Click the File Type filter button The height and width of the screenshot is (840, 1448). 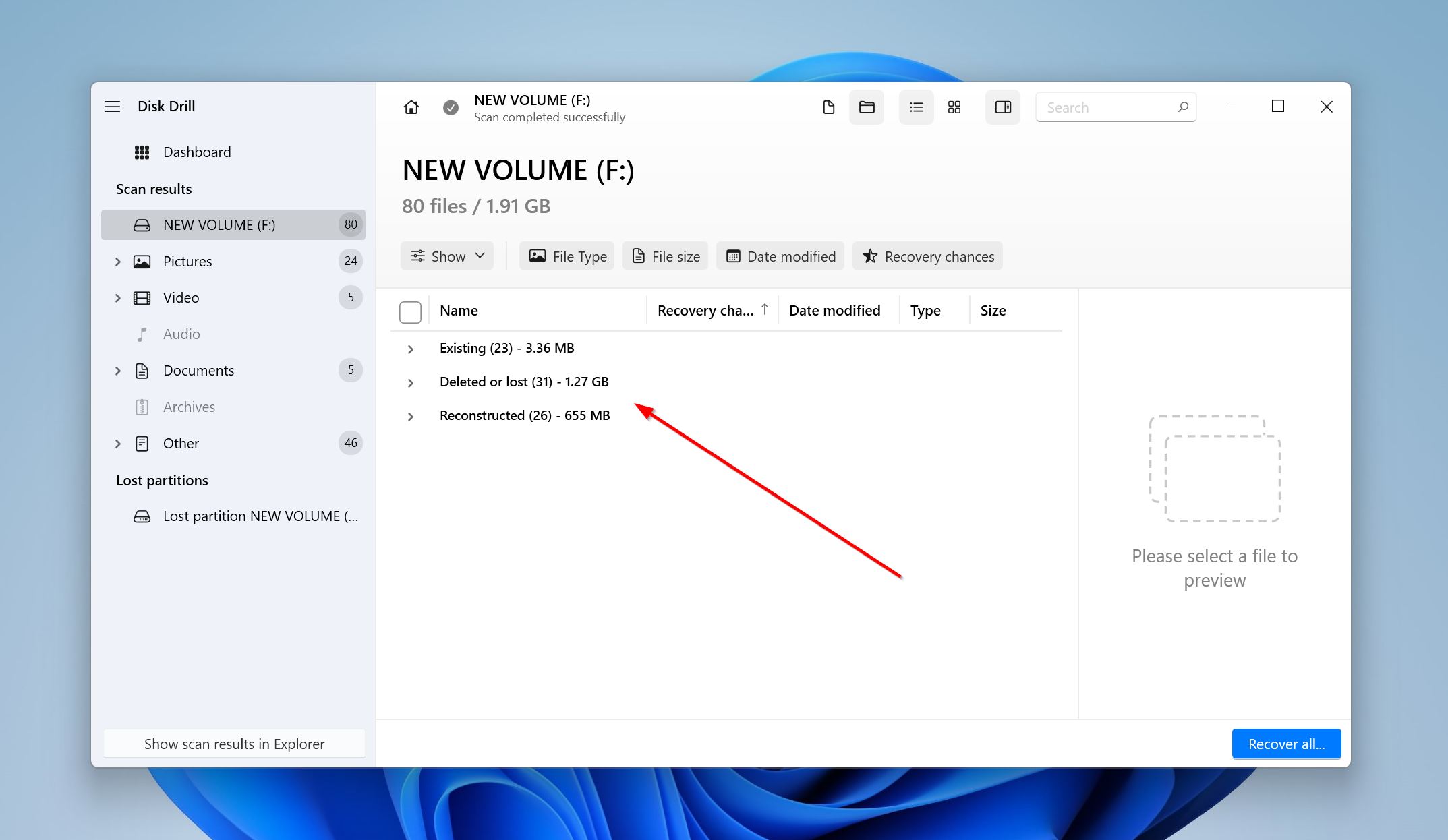pyautogui.click(x=567, y=256)
